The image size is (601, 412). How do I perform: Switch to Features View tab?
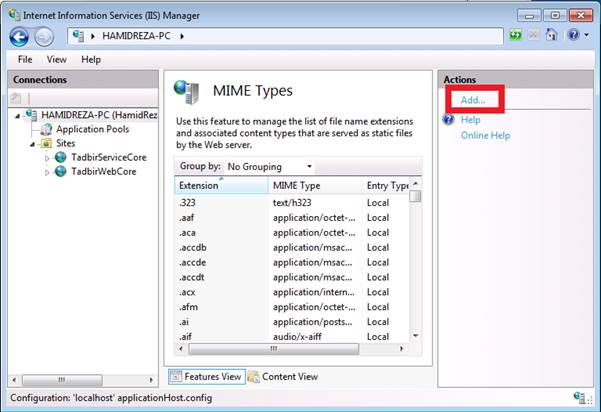pyautogui.click(x=207, y=377)
